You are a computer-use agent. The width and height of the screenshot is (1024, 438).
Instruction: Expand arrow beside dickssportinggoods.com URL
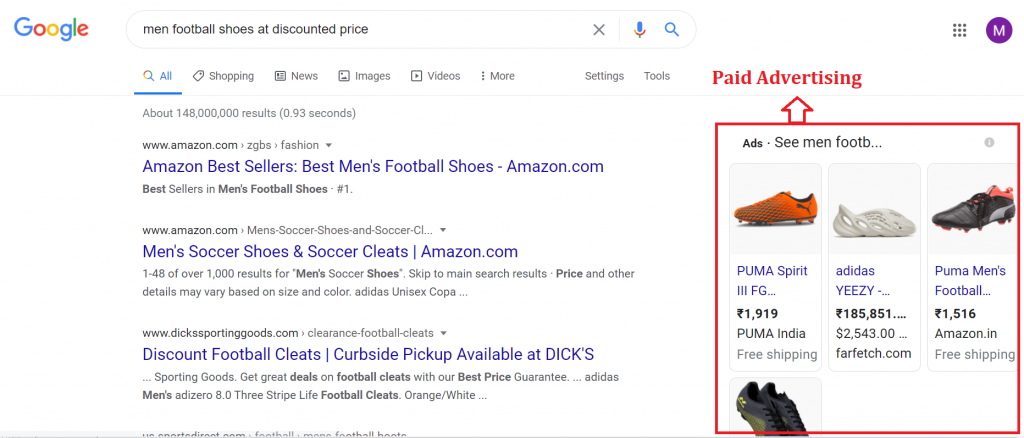(x=443, y=333)
